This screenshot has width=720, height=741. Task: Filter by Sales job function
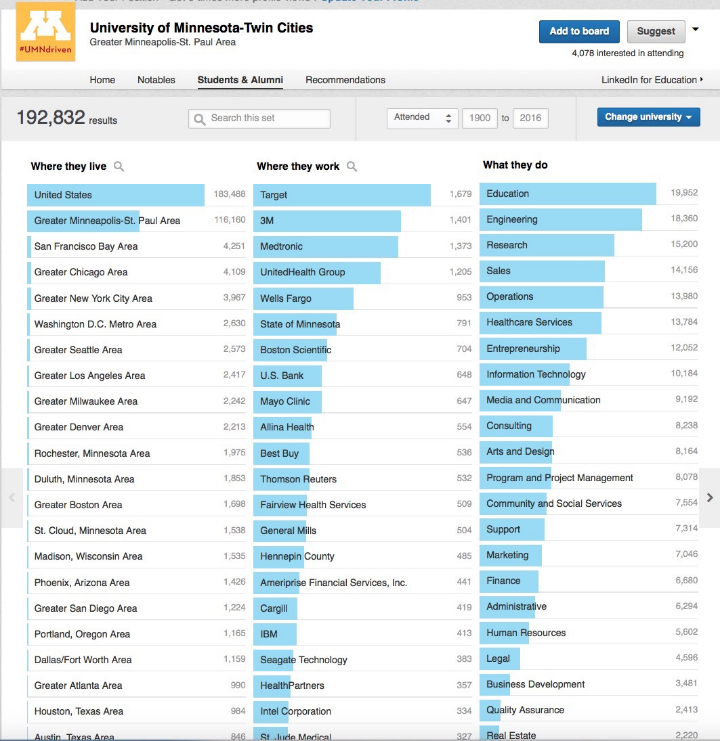tap(589, 271)
